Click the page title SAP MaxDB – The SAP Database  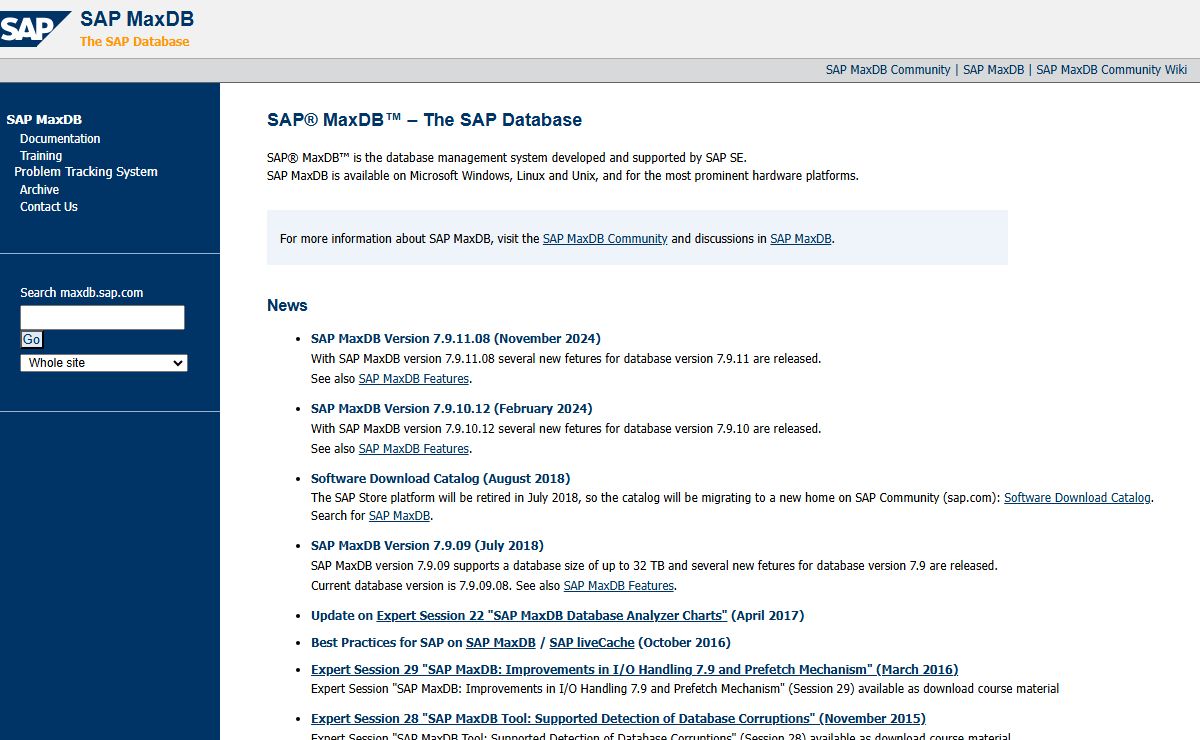424,120
